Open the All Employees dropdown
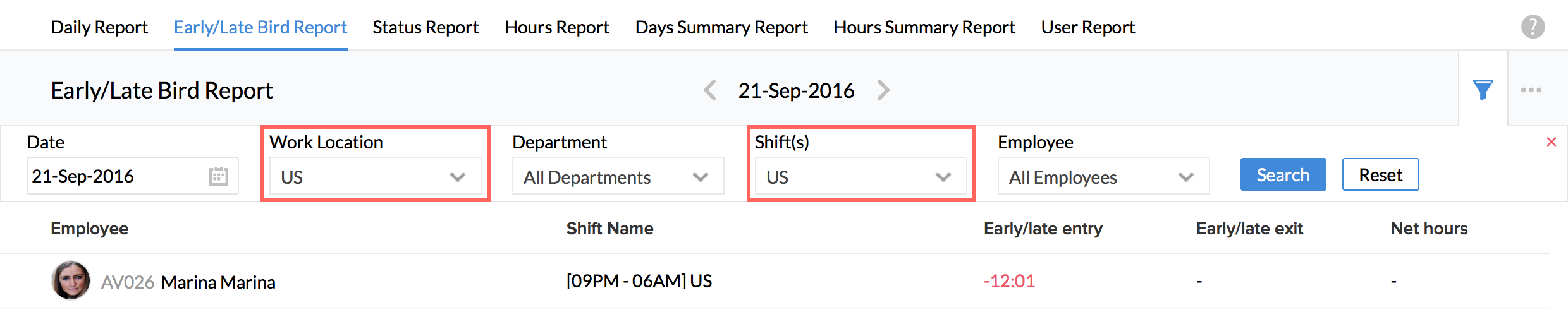 tap(1103, 177)
